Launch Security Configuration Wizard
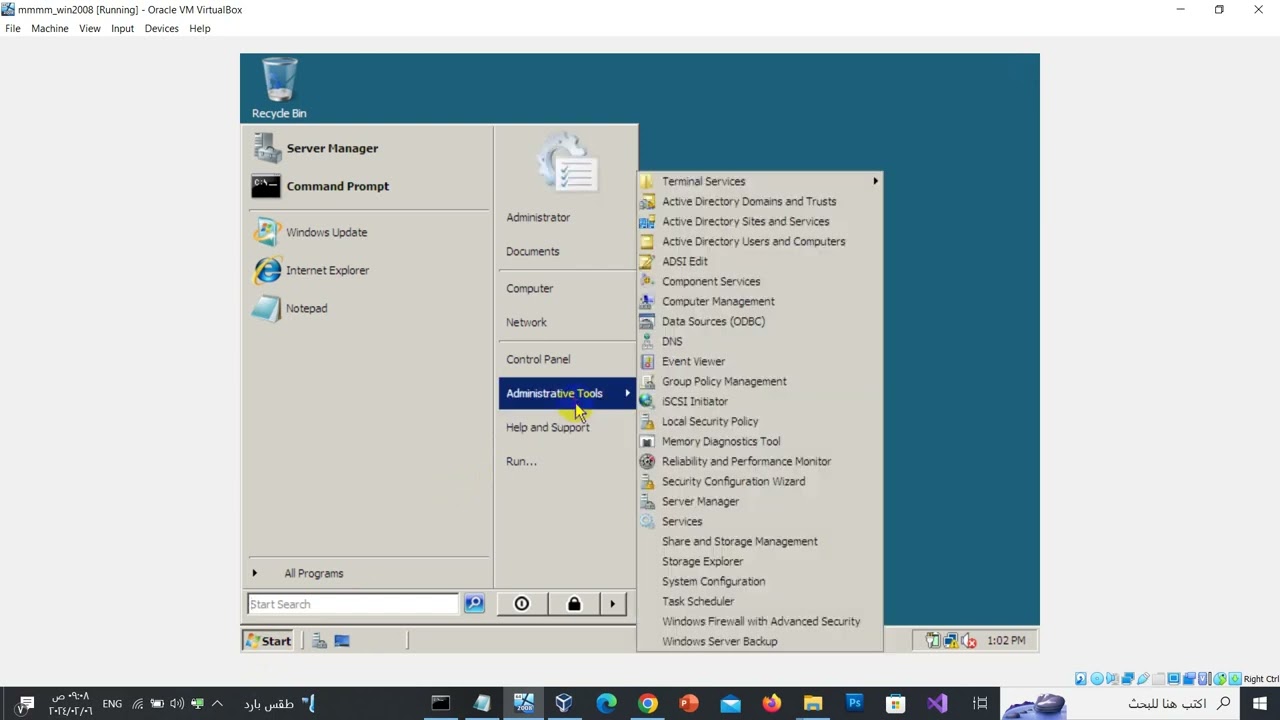 click(x=760, y=481)
